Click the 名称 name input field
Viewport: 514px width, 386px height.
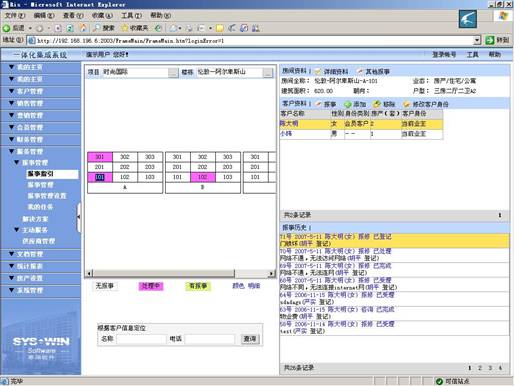click(x=141, y=339)
